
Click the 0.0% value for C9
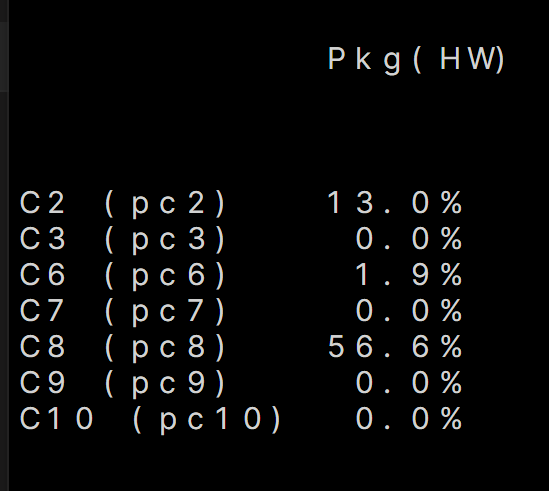pos(409,382)
